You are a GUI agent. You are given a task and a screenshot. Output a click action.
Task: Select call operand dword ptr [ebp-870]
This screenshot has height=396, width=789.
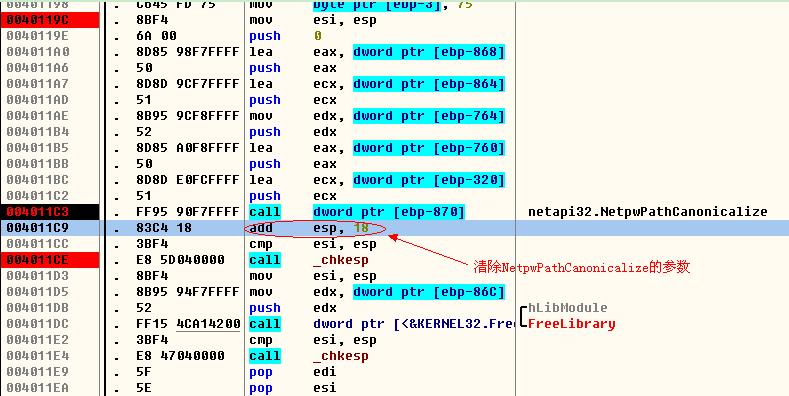click(x=389, y=212)
